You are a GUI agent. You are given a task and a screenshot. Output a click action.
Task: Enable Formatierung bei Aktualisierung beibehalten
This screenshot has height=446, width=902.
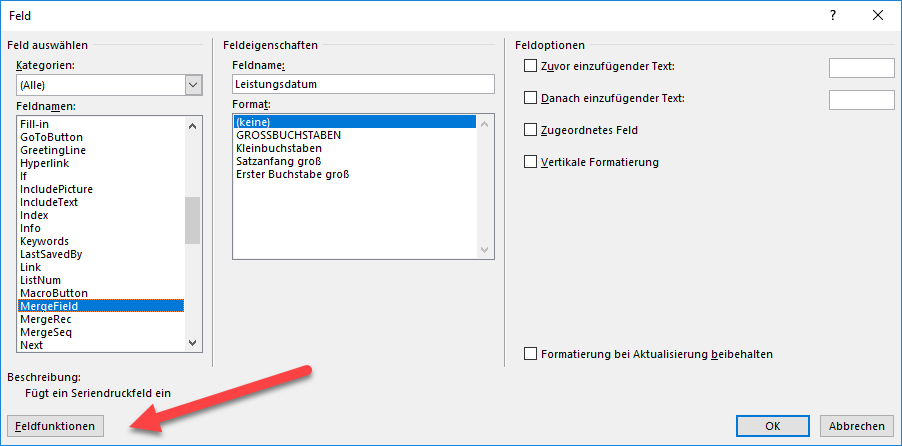[530, 353]
